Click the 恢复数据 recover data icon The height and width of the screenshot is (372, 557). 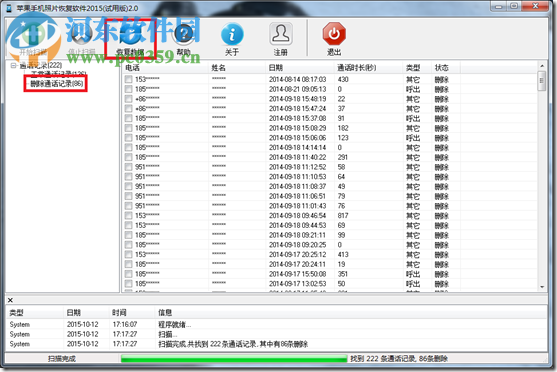click(x=130, y=35)
